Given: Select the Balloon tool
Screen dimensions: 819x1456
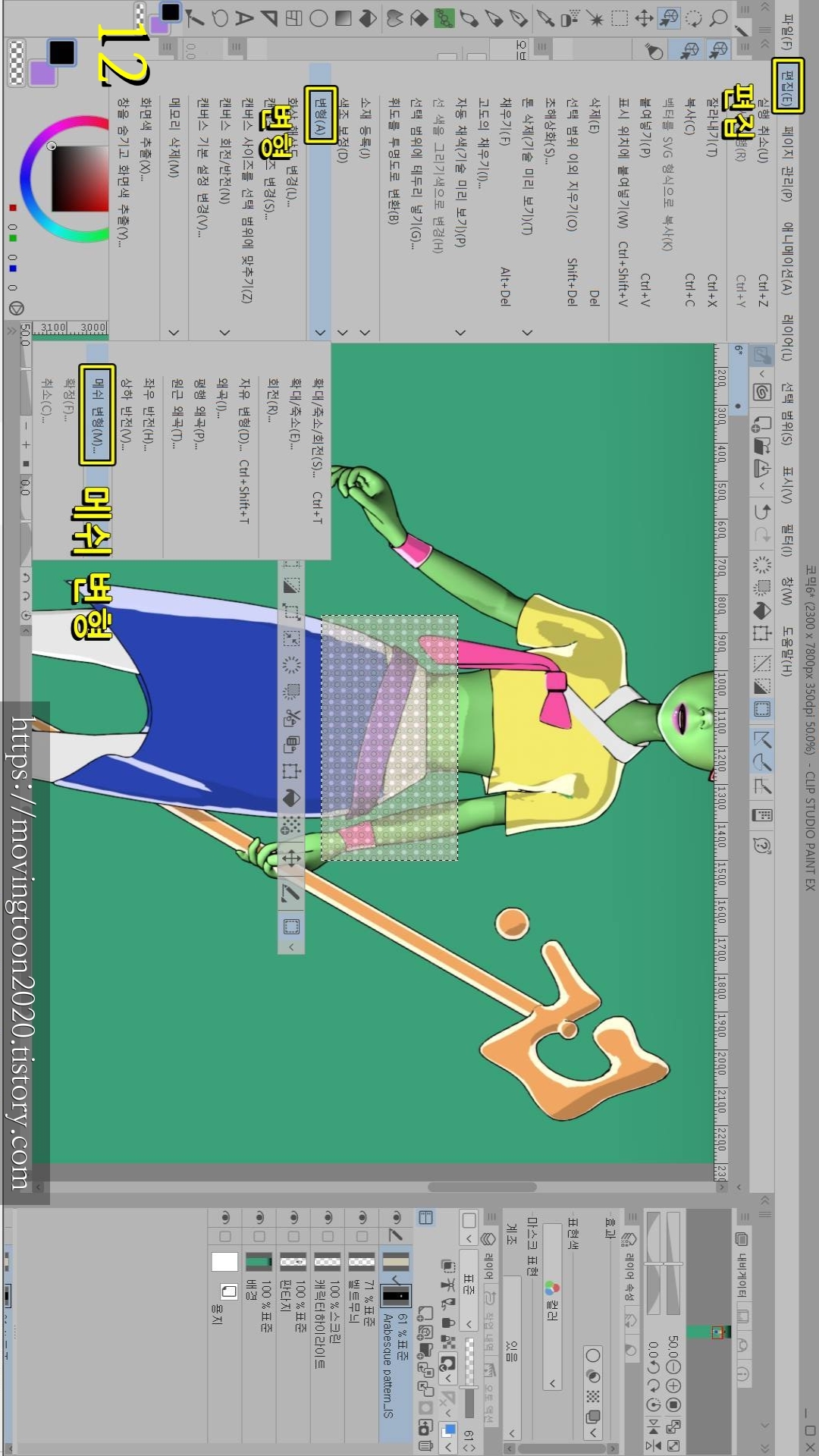Looking at the screenshot, I should point(220,18).
